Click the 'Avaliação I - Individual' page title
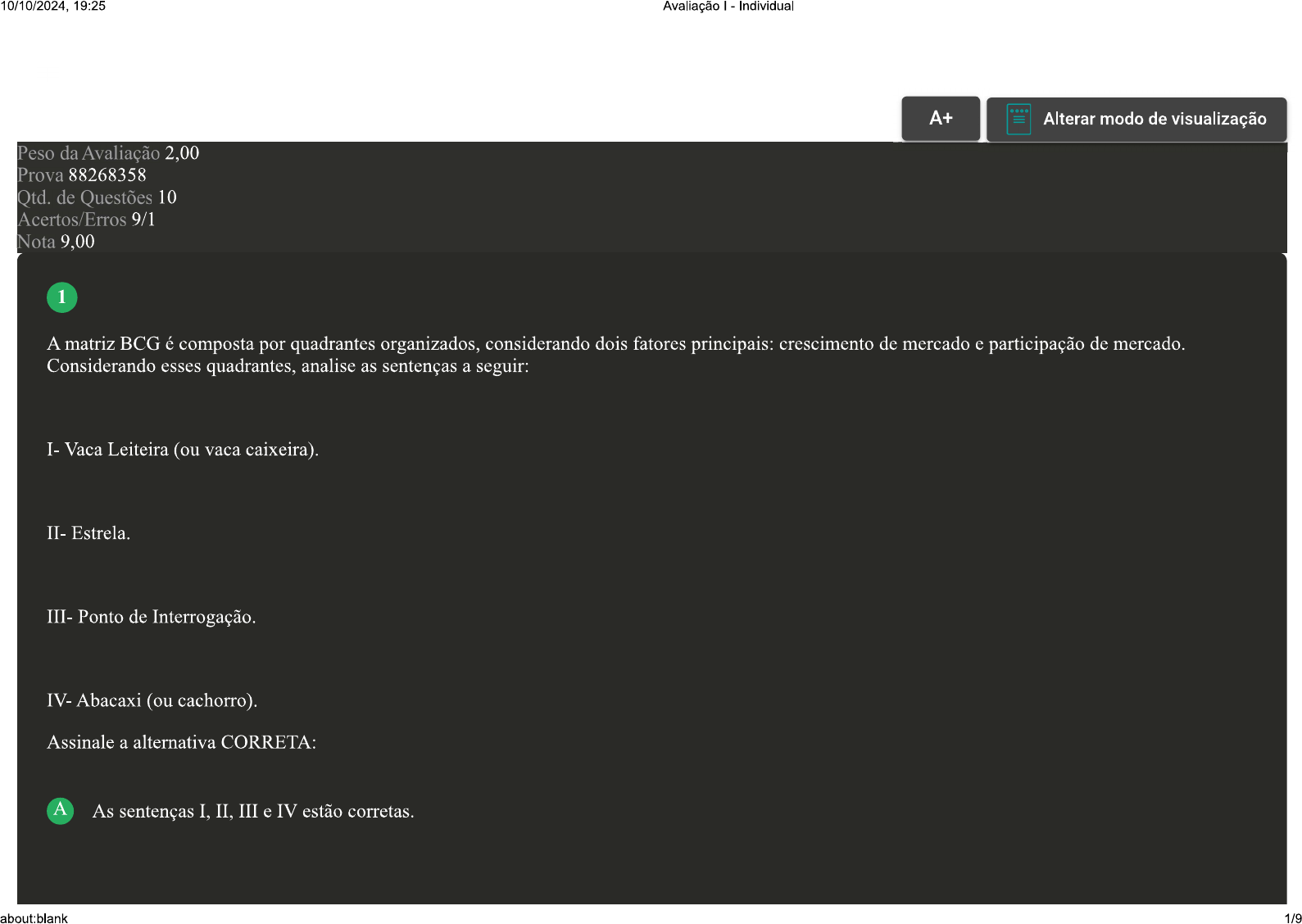 728,7
